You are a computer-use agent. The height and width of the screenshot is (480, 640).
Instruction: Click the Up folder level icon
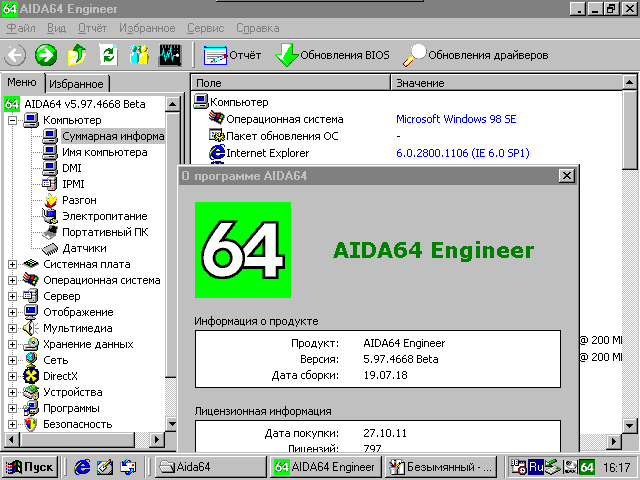(x=77, y=55)
